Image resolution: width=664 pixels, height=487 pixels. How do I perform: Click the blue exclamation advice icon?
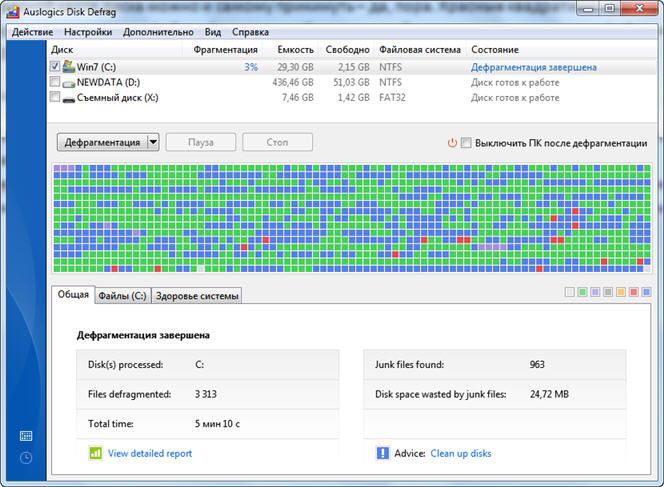(382, 453)
